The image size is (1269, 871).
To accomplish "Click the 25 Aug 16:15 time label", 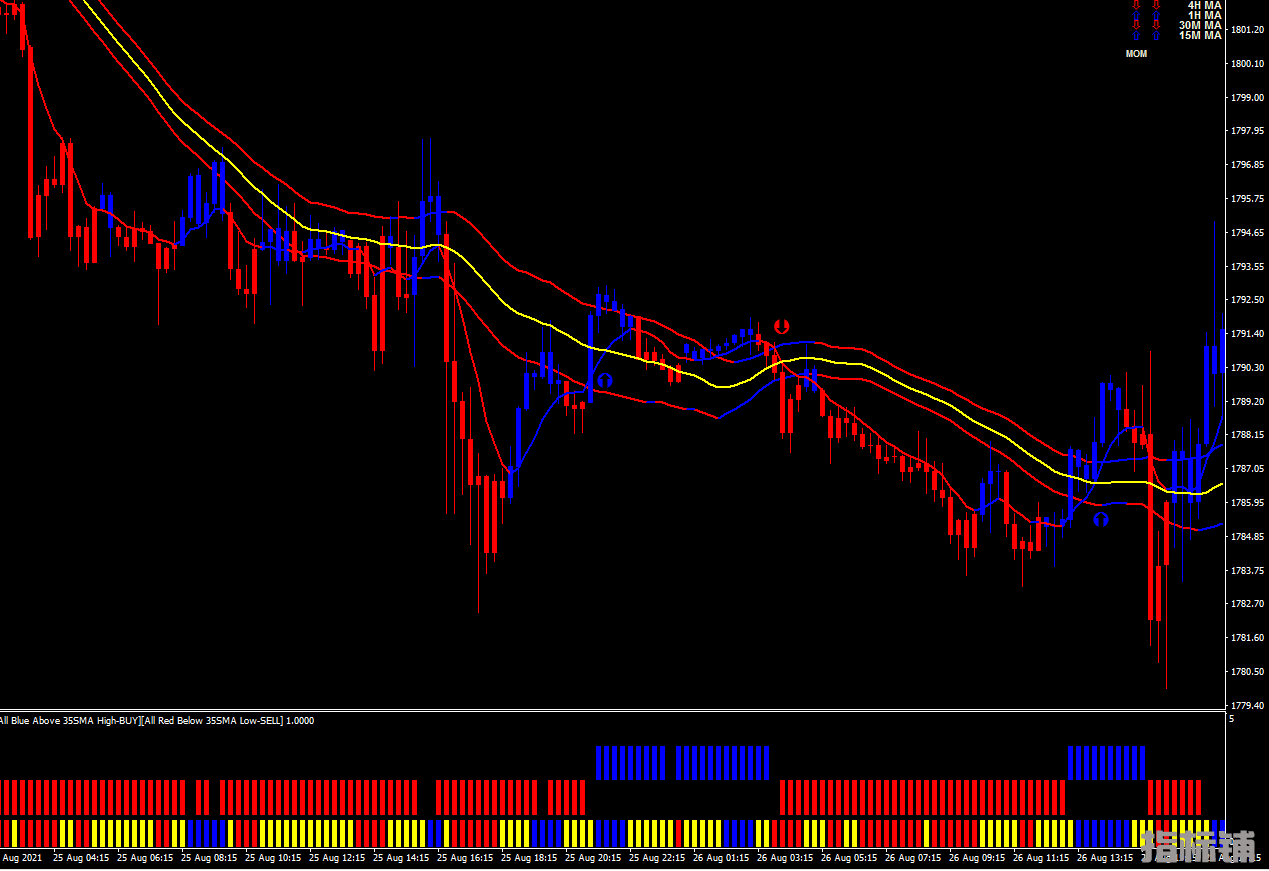I will coord(465,858).
